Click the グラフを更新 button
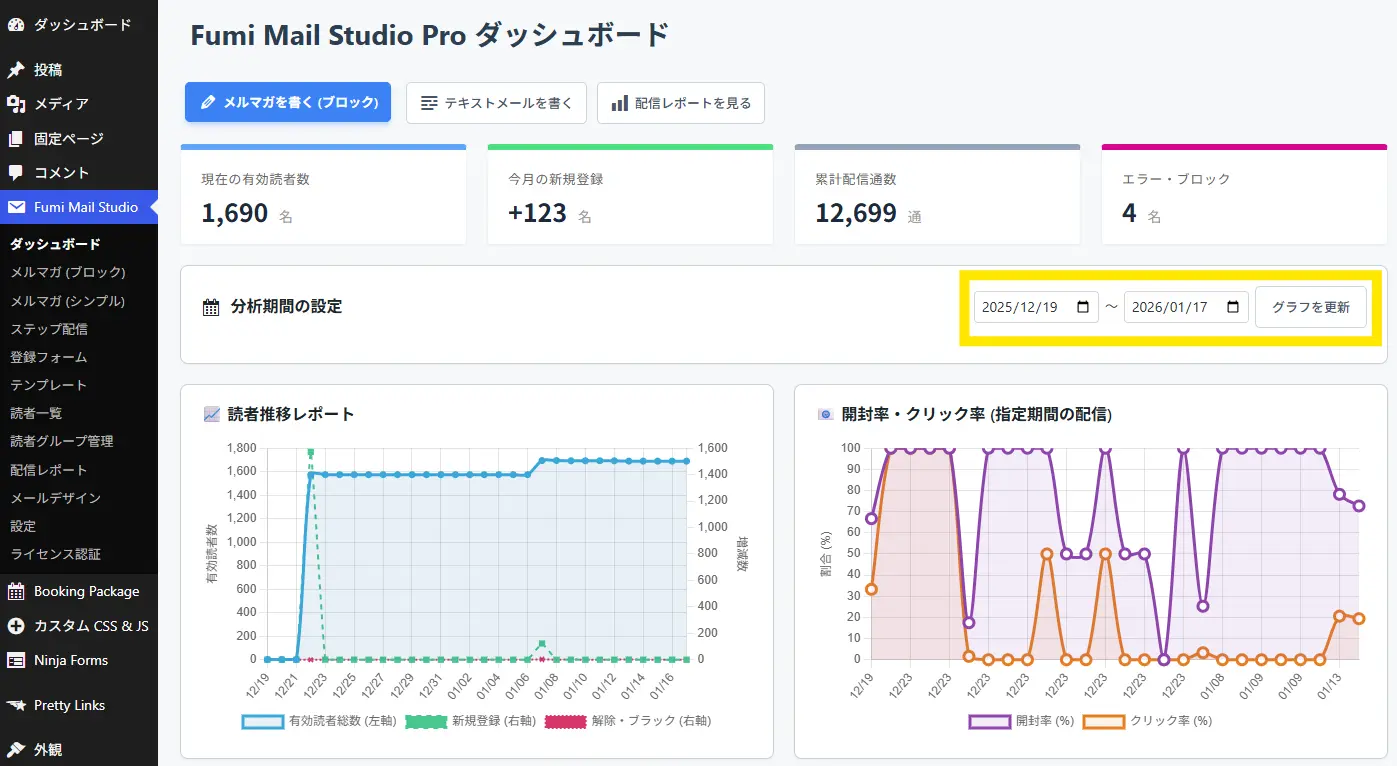Image resolution: width=1397 pixels, height=766 pixels. click(1310, 307)
